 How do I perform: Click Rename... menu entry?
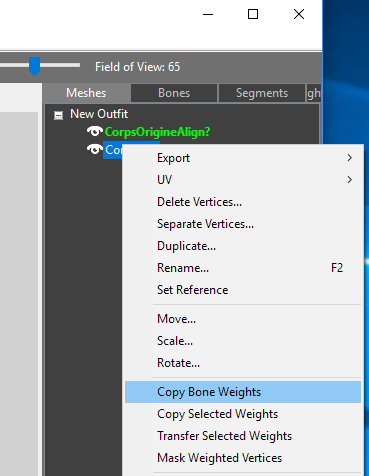[243, 268]
